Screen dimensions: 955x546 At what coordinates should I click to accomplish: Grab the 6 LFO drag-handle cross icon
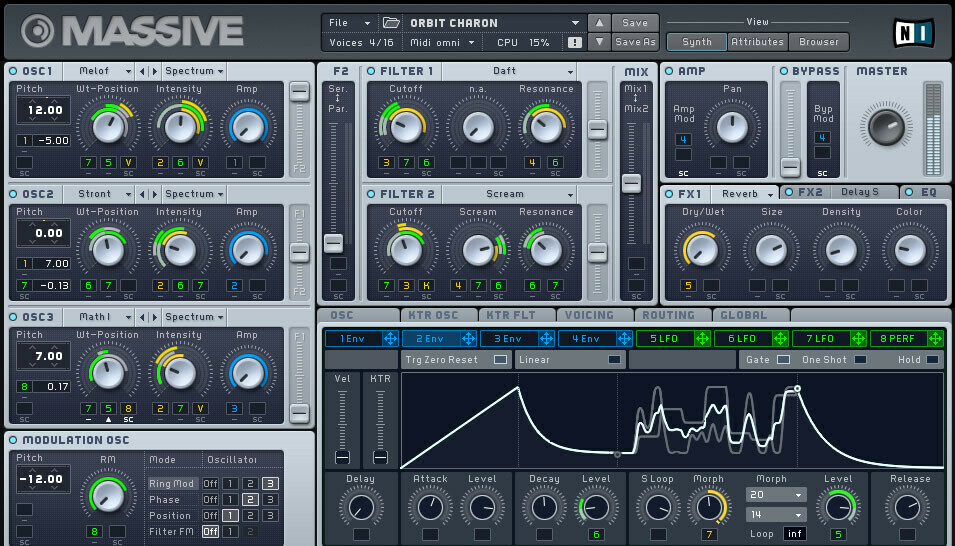[780, 338]
